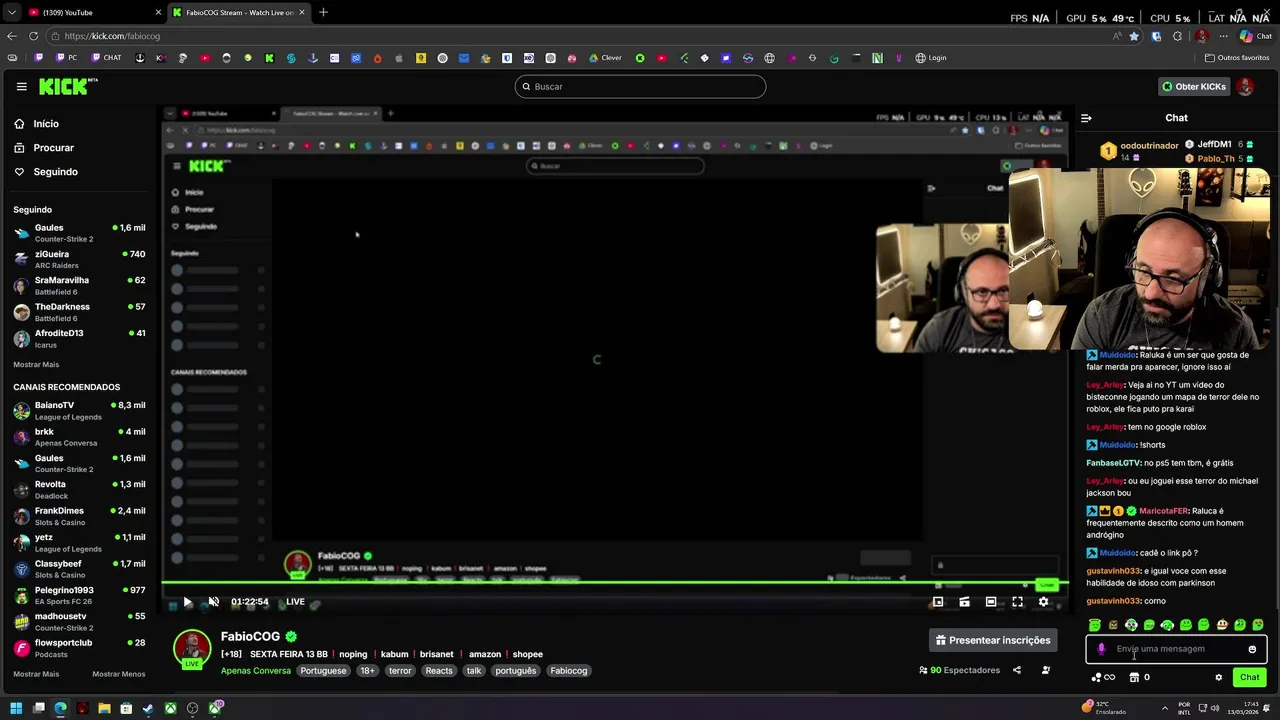The image size is (1280, 720).
Task: Open Steam from the taskbar
Action: (149, 709)
